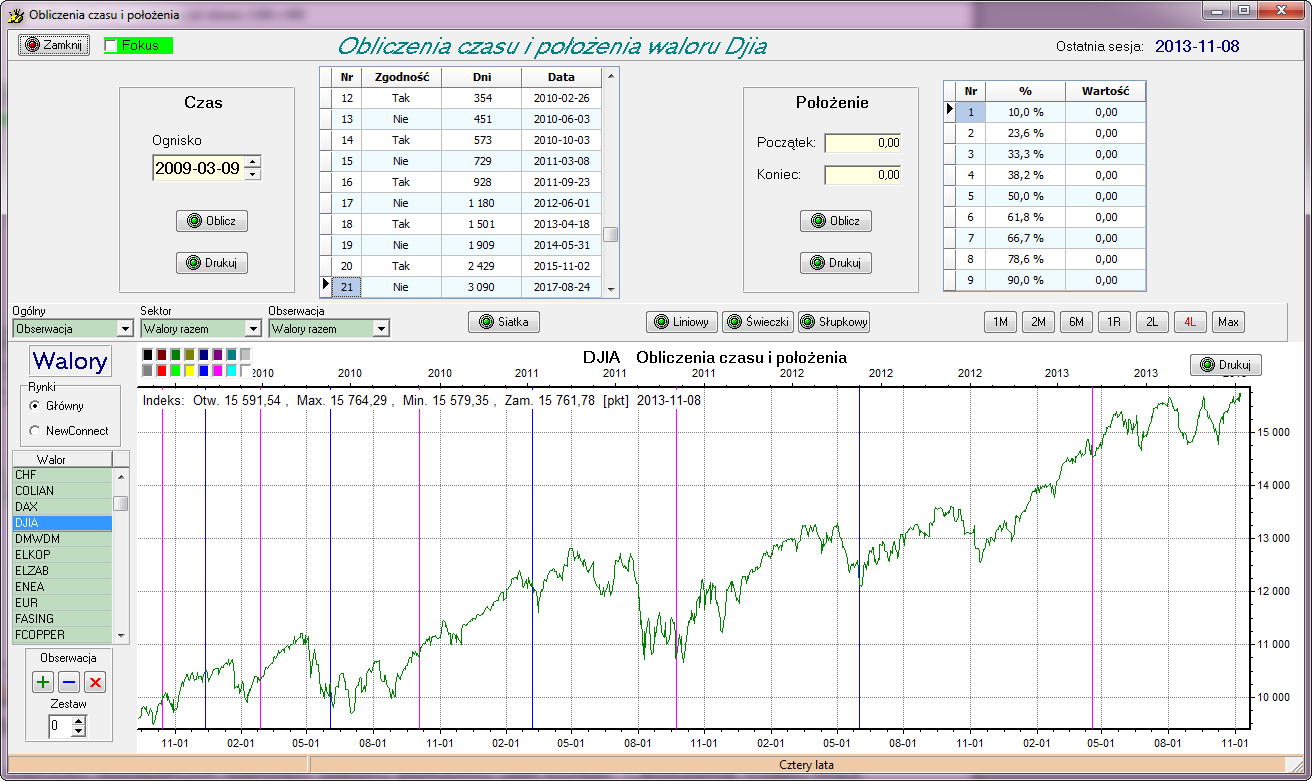1312x781 pixels.
Task: Click the Wartość column header
Action: (x=1105, y=91)
